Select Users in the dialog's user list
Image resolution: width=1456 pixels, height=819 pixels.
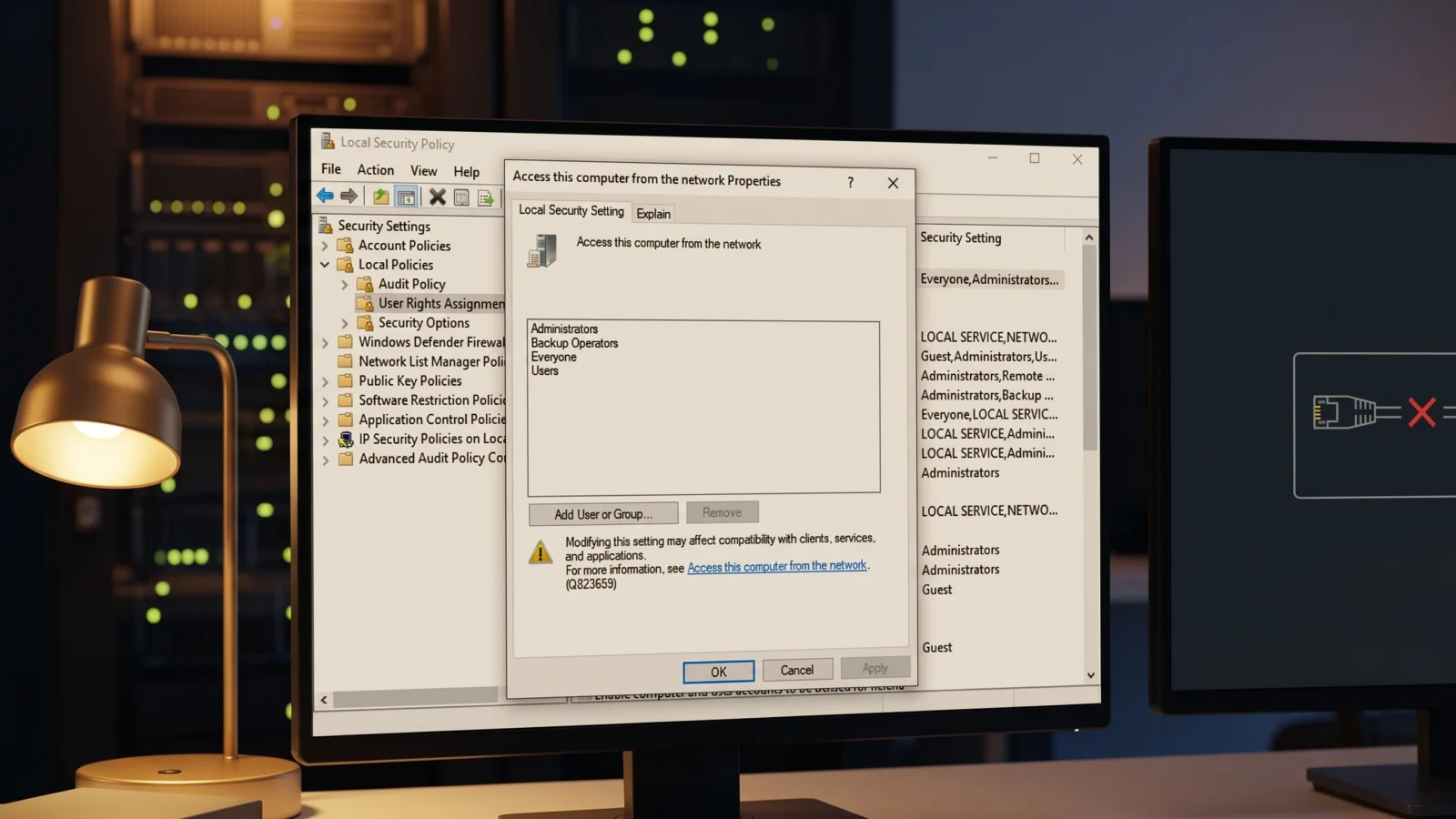(x=544, y=370)
